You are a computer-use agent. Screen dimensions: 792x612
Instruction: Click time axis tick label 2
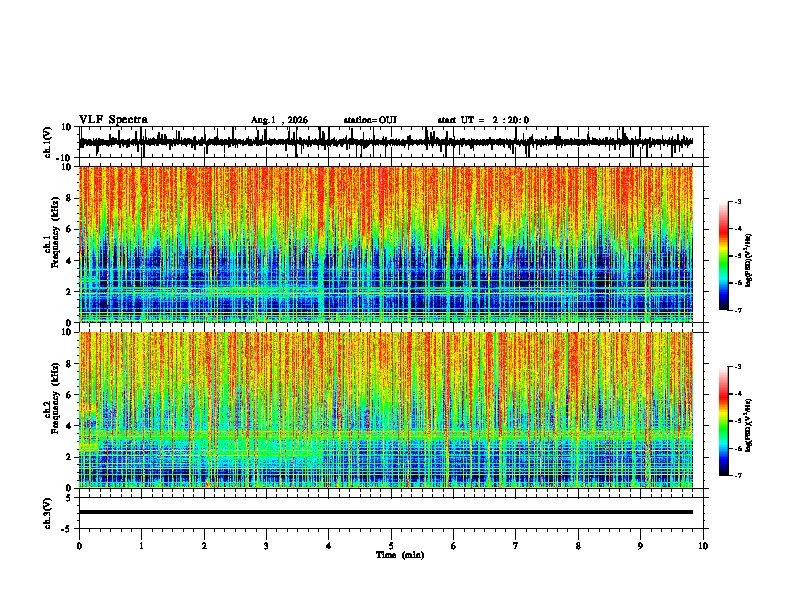click(x=204, y=546)
